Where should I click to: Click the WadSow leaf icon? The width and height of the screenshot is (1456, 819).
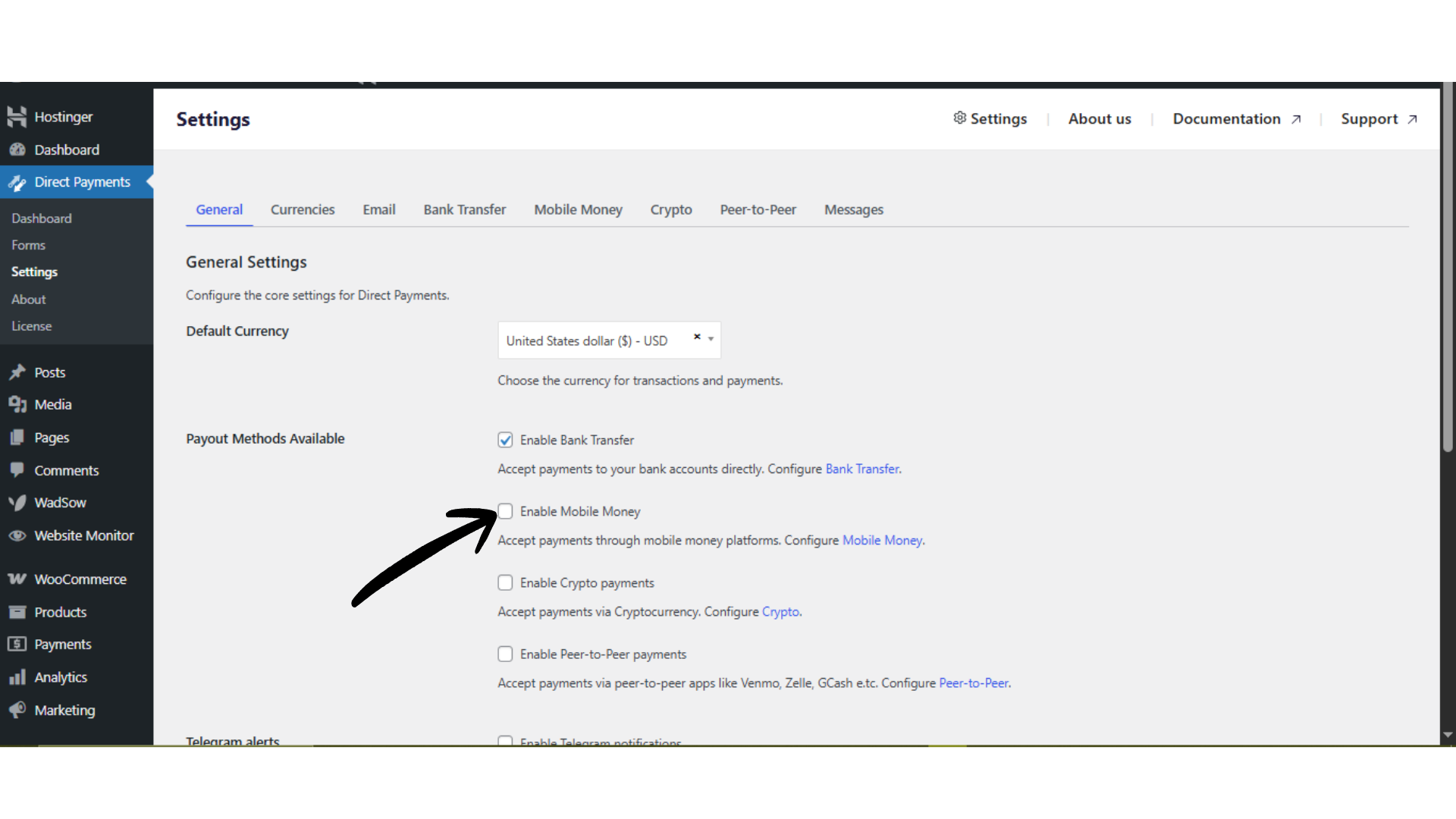tap(17, 503)
